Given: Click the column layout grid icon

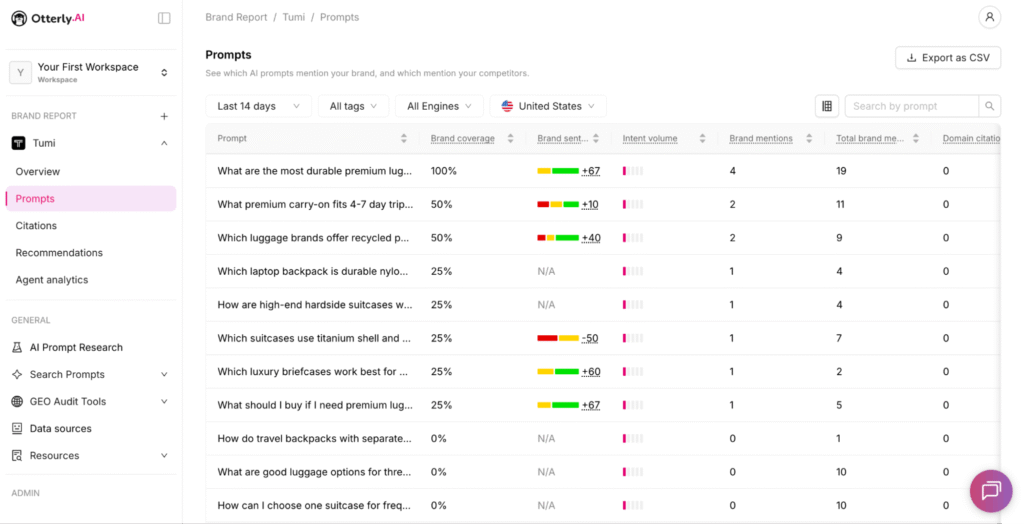Looking at the screenshot, I should 827,106.
